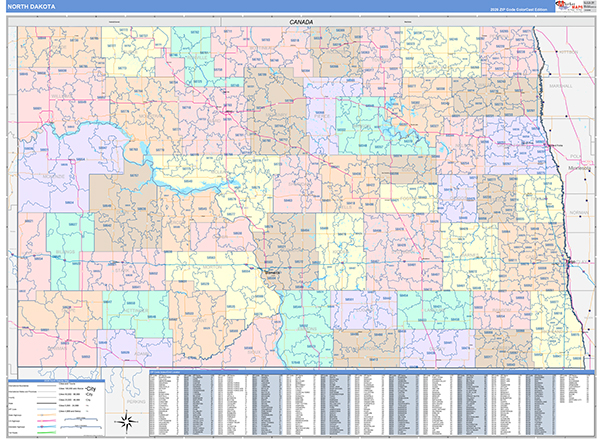
Task: Click the RENVILLE county label
Action: click(x=197, y=57)
